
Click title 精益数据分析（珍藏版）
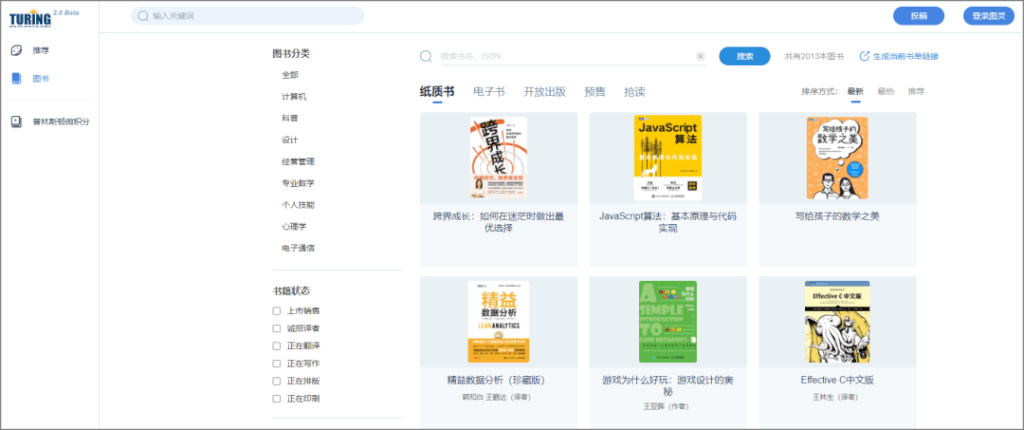click(498, 380)
